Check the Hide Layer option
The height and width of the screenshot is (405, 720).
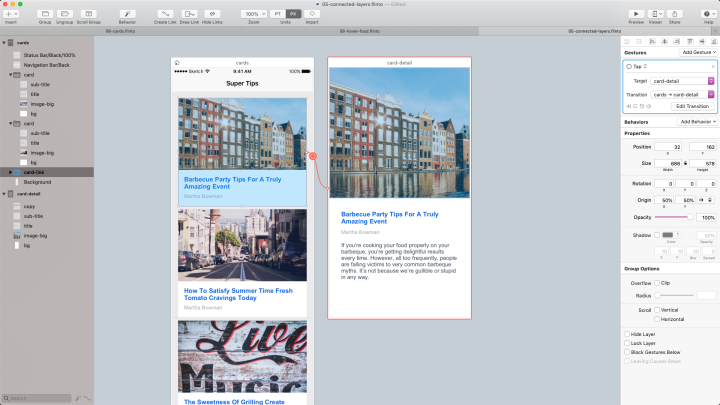click(627, 334)
